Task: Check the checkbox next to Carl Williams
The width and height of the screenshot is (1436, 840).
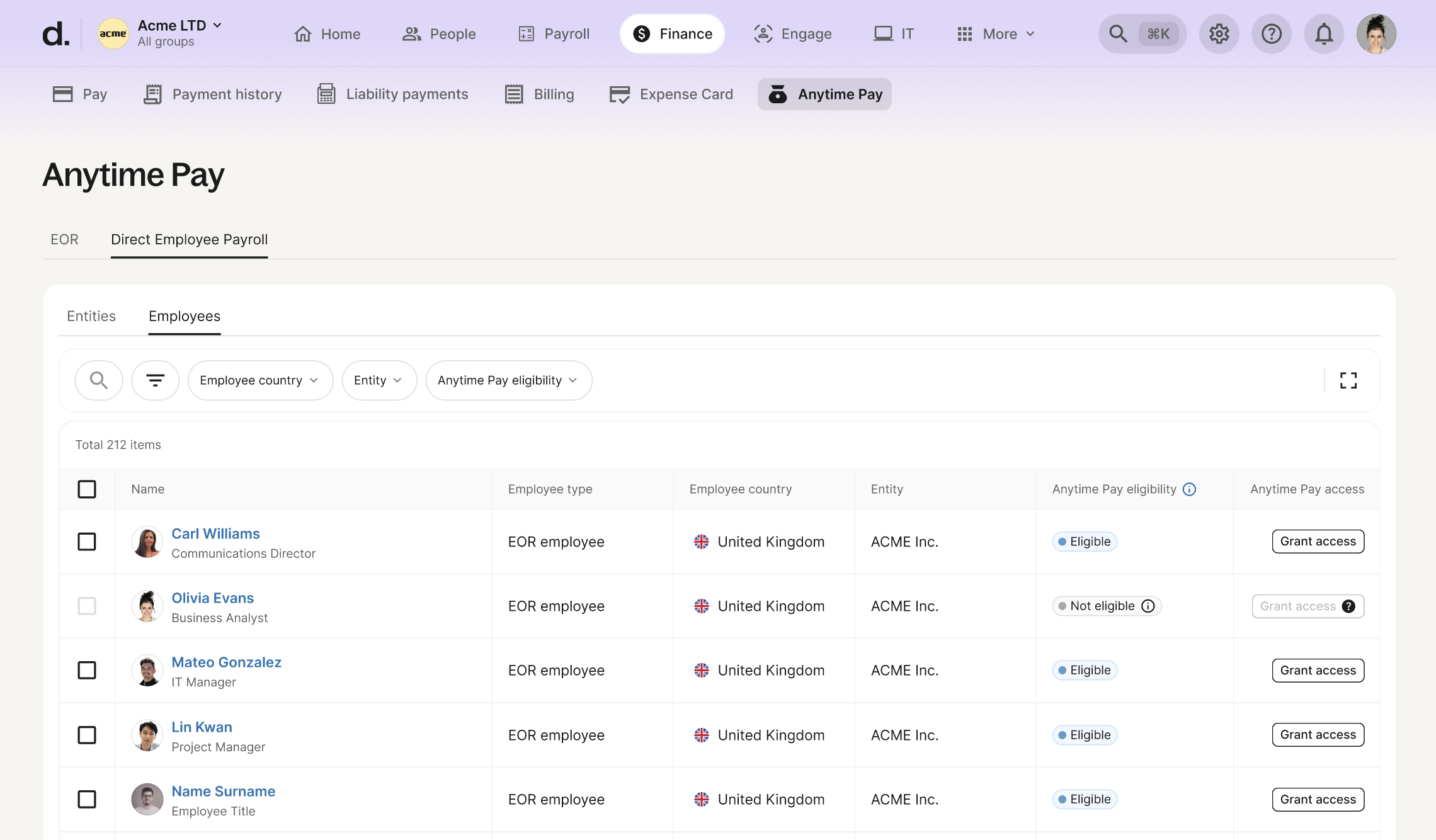Action: coord(87,542)
